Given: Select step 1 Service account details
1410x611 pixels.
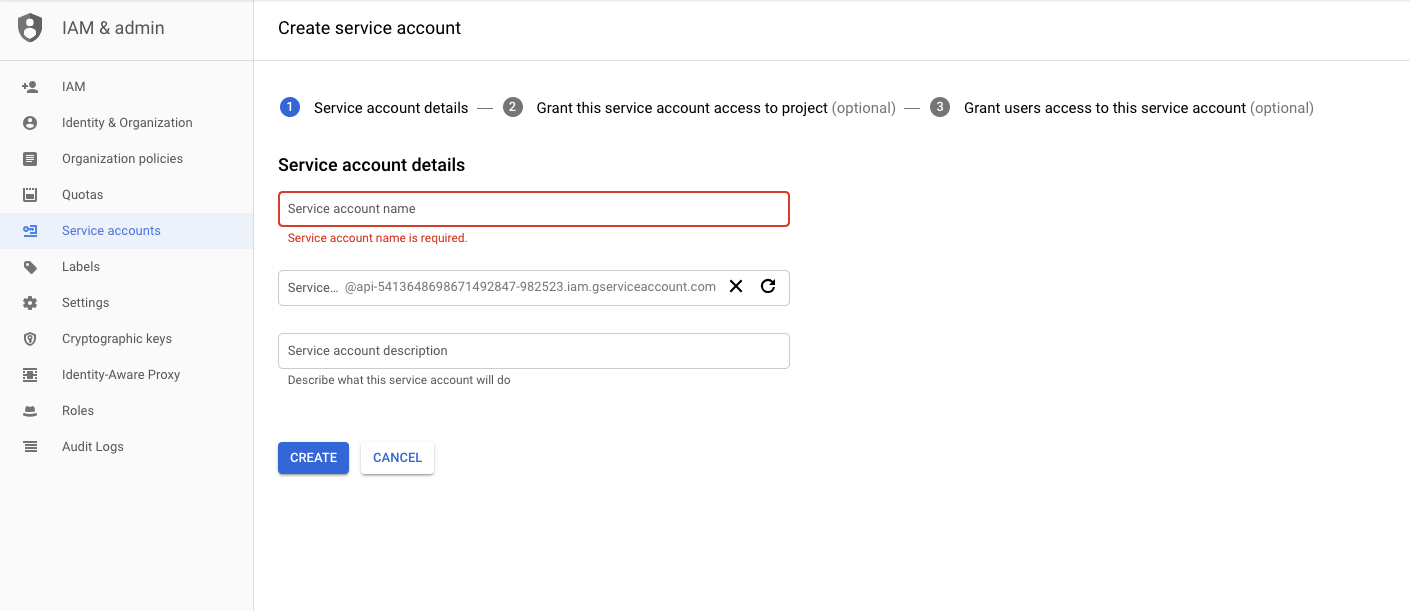Looking at the screenshot, I should [374, 108].
